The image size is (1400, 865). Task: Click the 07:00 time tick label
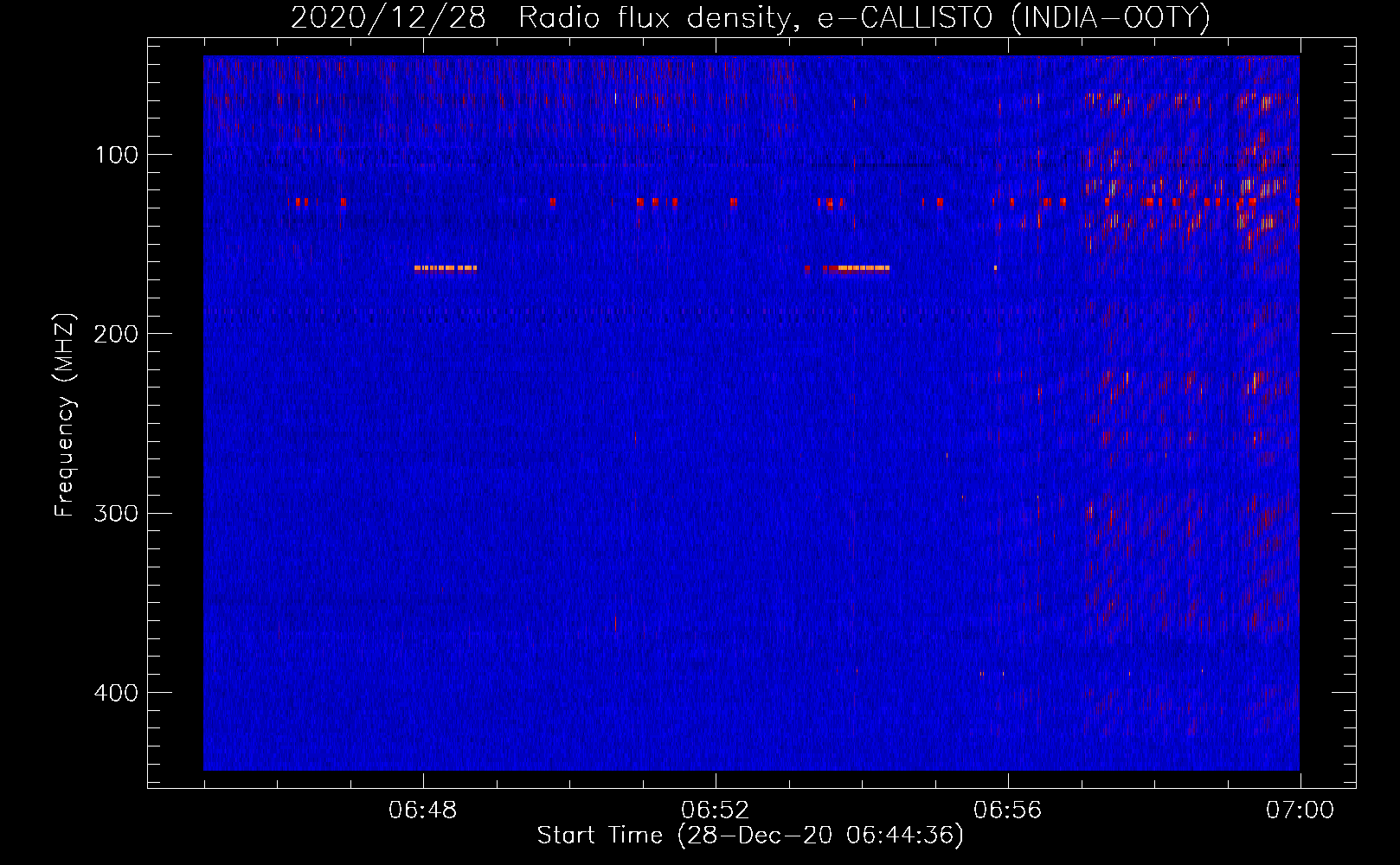point(1300,811)
